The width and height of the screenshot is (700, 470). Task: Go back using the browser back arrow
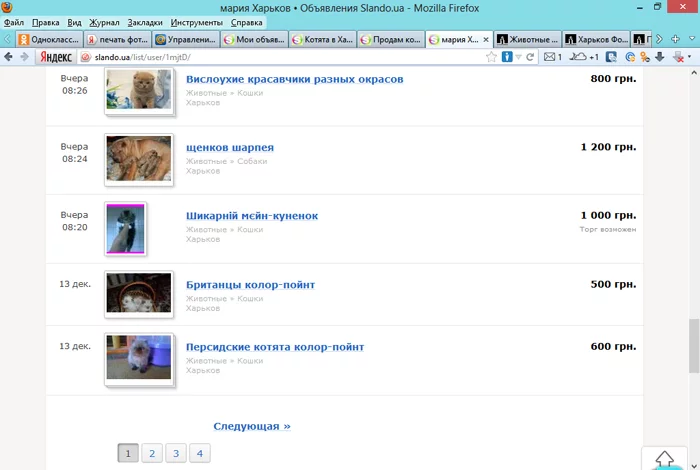pos(8,57)
